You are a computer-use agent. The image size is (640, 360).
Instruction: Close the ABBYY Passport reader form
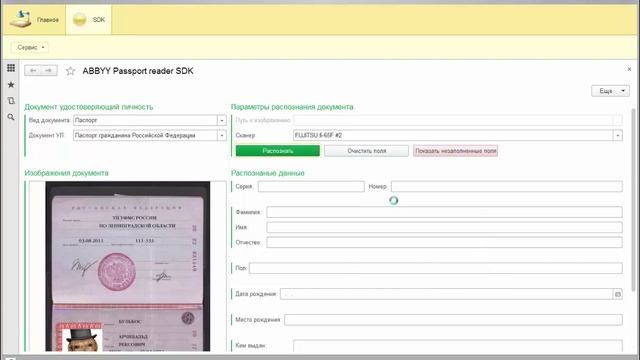(x=629, y=69)
